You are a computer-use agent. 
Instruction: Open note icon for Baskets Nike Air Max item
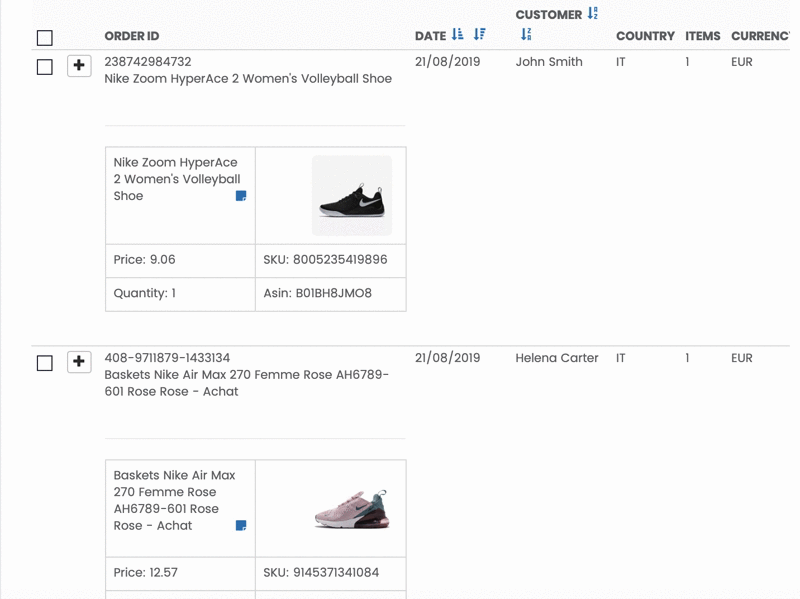tap(241, 526)
